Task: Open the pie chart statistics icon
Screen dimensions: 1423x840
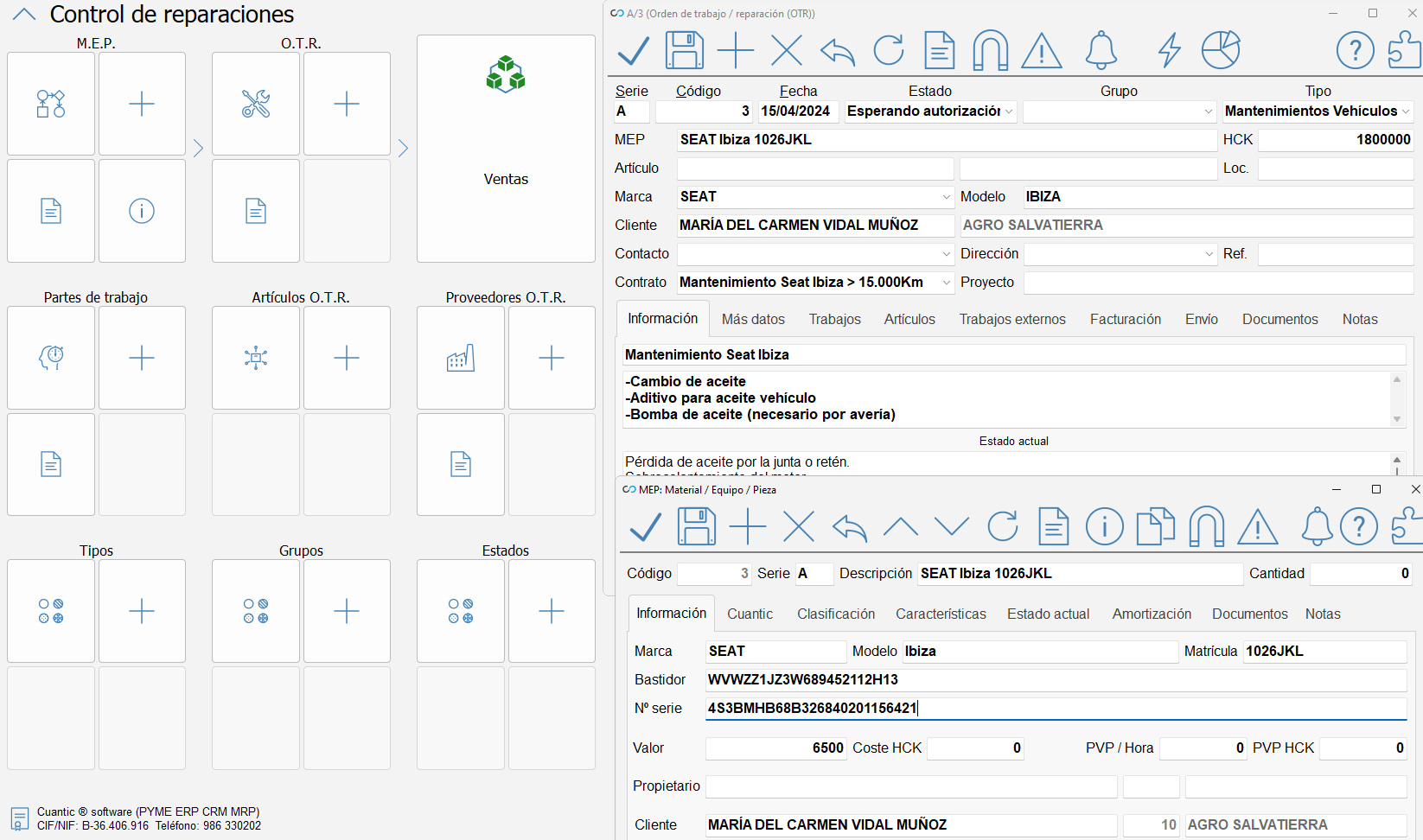Action: click(1221, 50)
